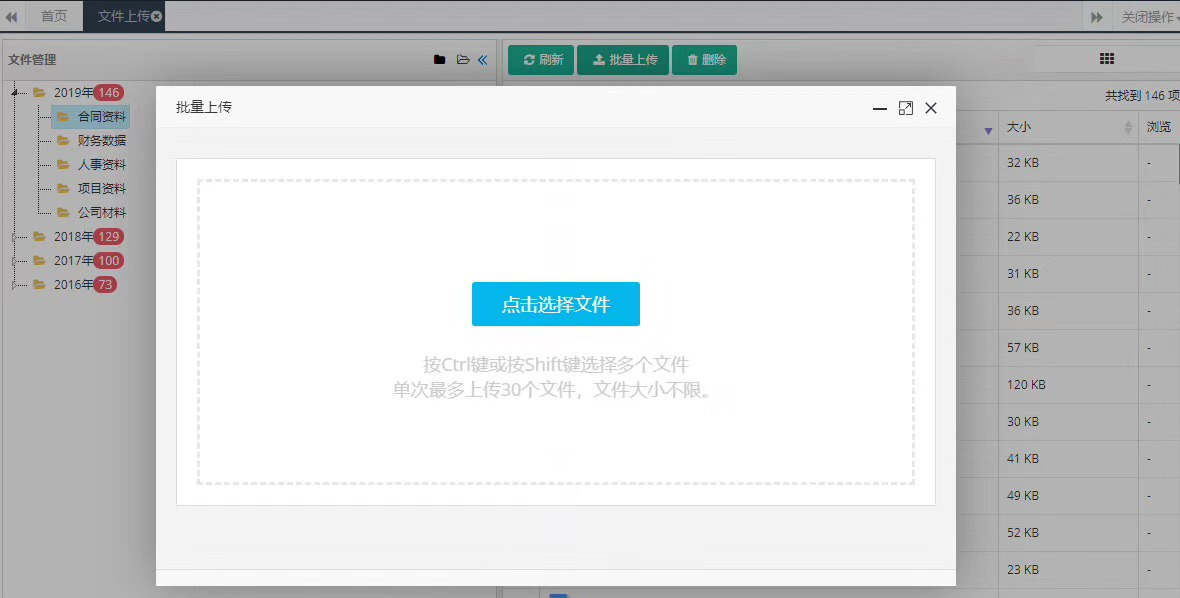Click the 点击选择文件 button
This screenshot has width=1180, height=598.
555,304
